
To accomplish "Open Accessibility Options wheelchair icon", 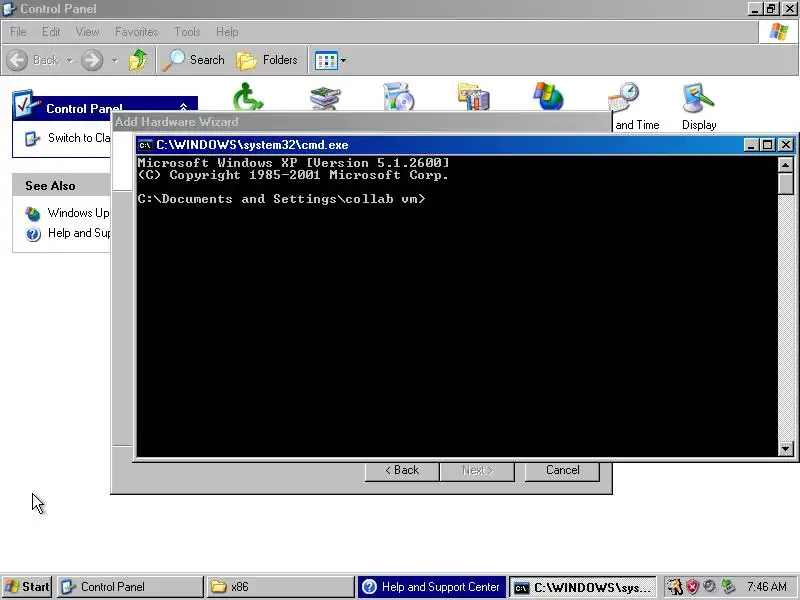I will [248, 96].
